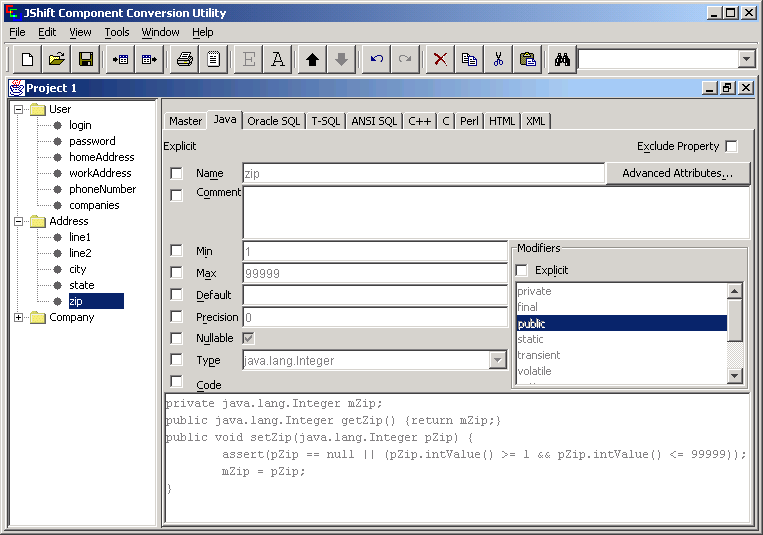
Task: Paste using the clipboard toolbar icon
Action: pos(527,59)
